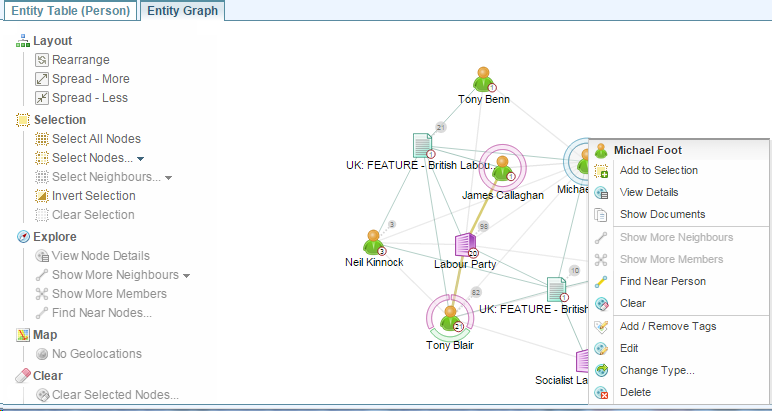Select the Labour Party organization node
Screen dimensions: 772x411
click(x=465, y=244)
